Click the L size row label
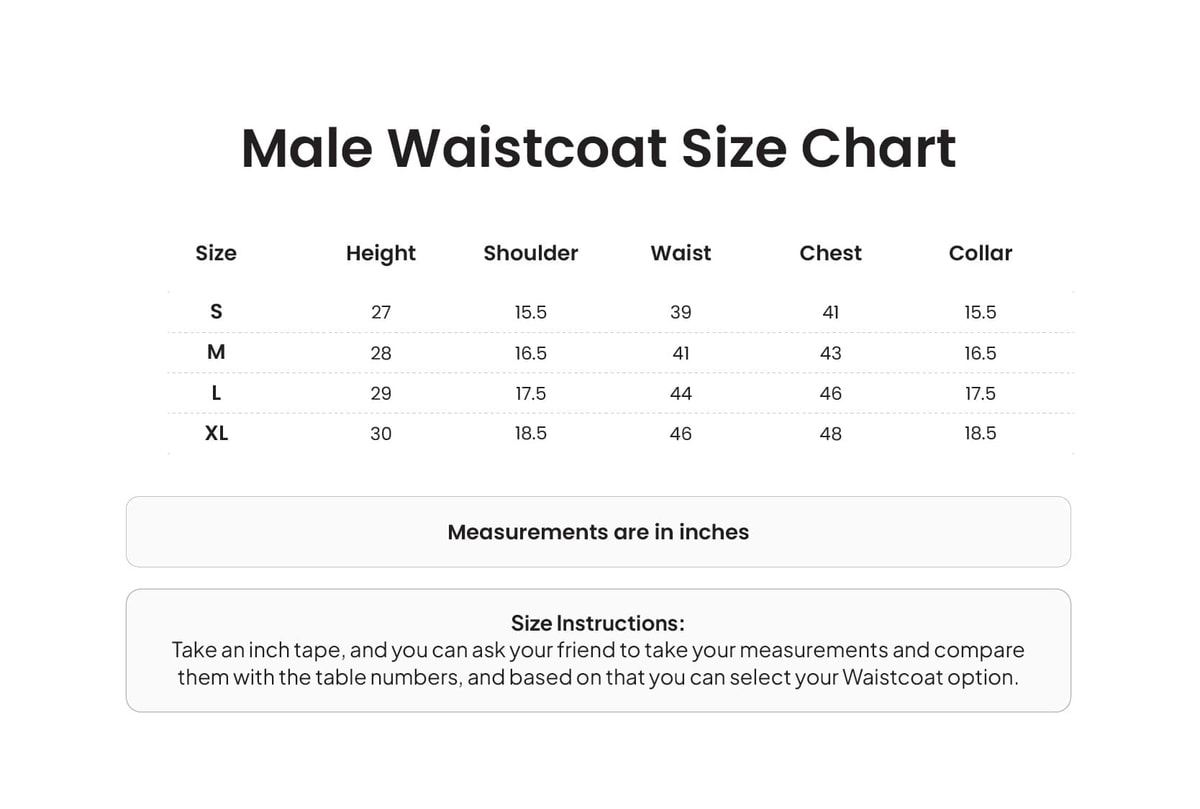The image size is (1200, 809). point(216,393)
